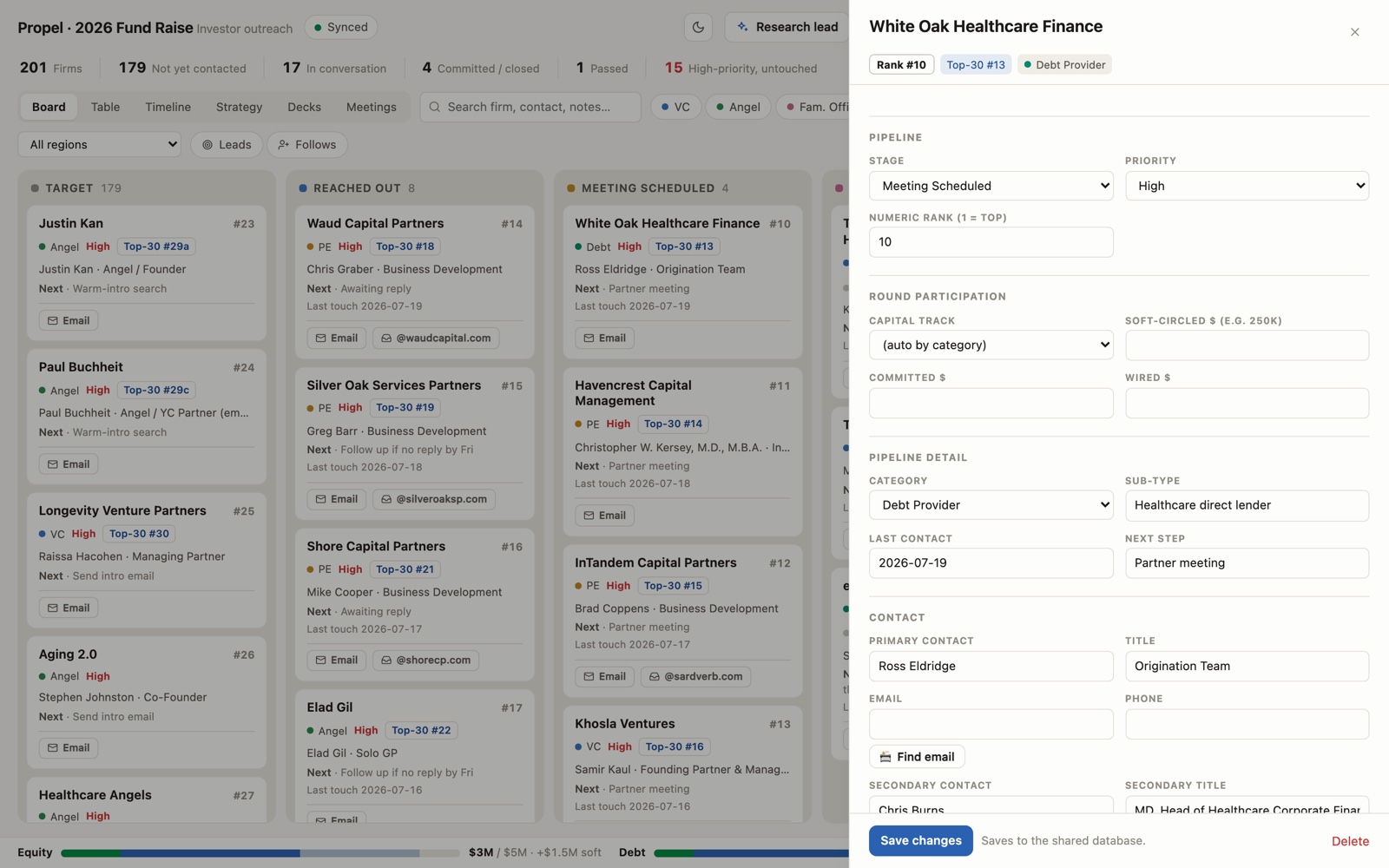Click the Wired $ field

tap(1247, 403)
